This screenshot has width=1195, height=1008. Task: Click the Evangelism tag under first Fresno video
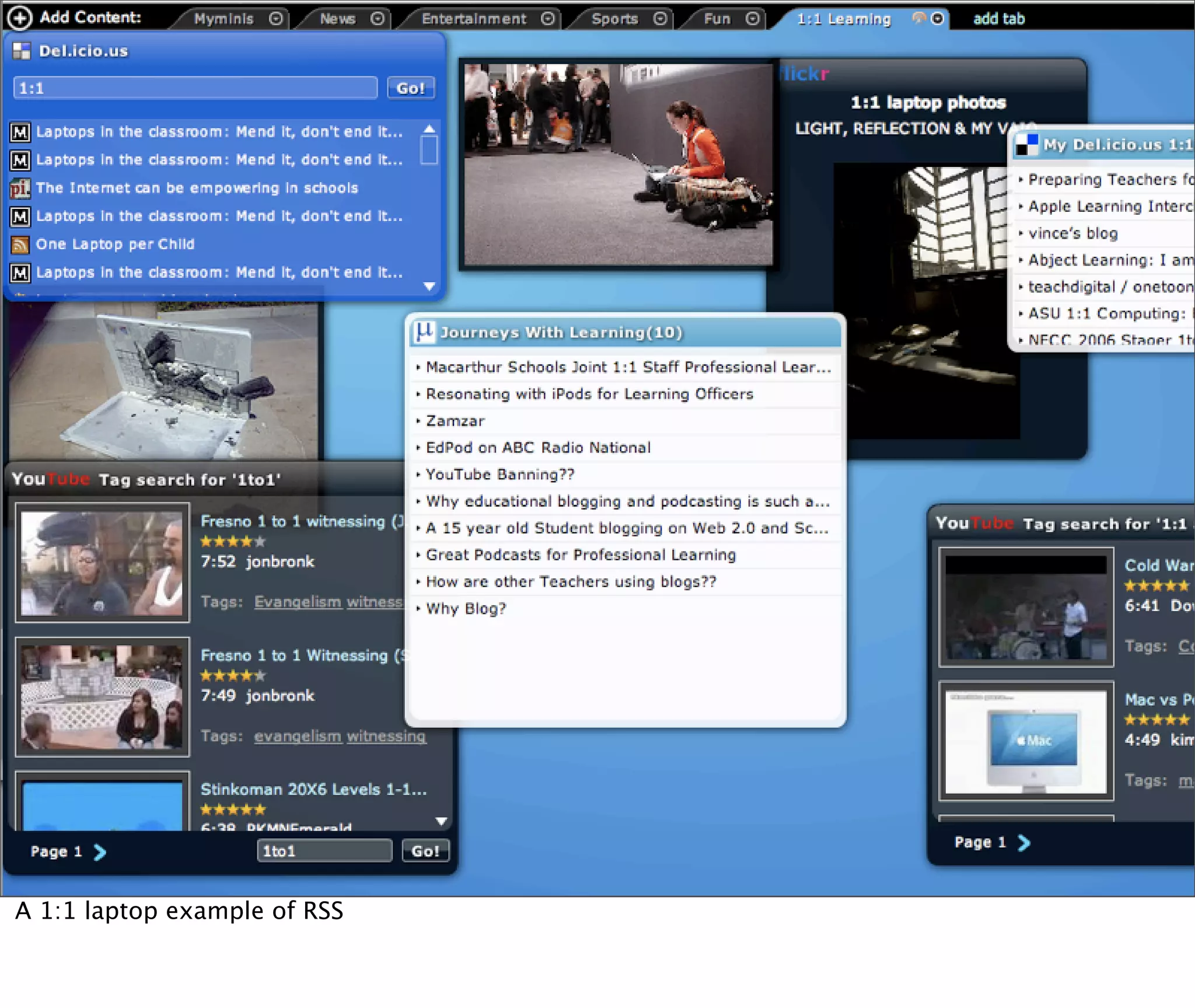tap(298, 602)
